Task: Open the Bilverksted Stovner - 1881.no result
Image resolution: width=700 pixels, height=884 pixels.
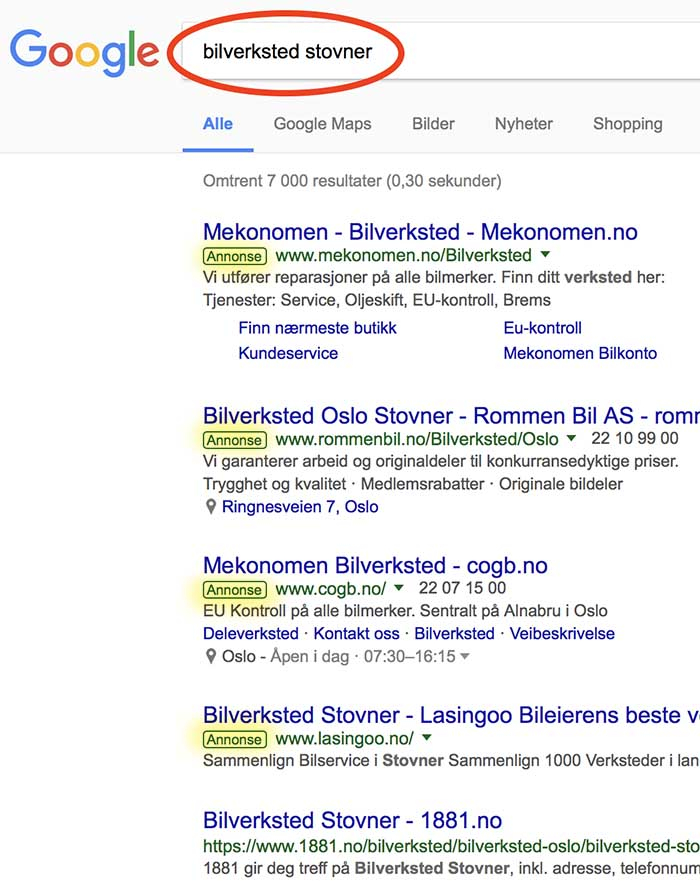Action: [352, 821]
